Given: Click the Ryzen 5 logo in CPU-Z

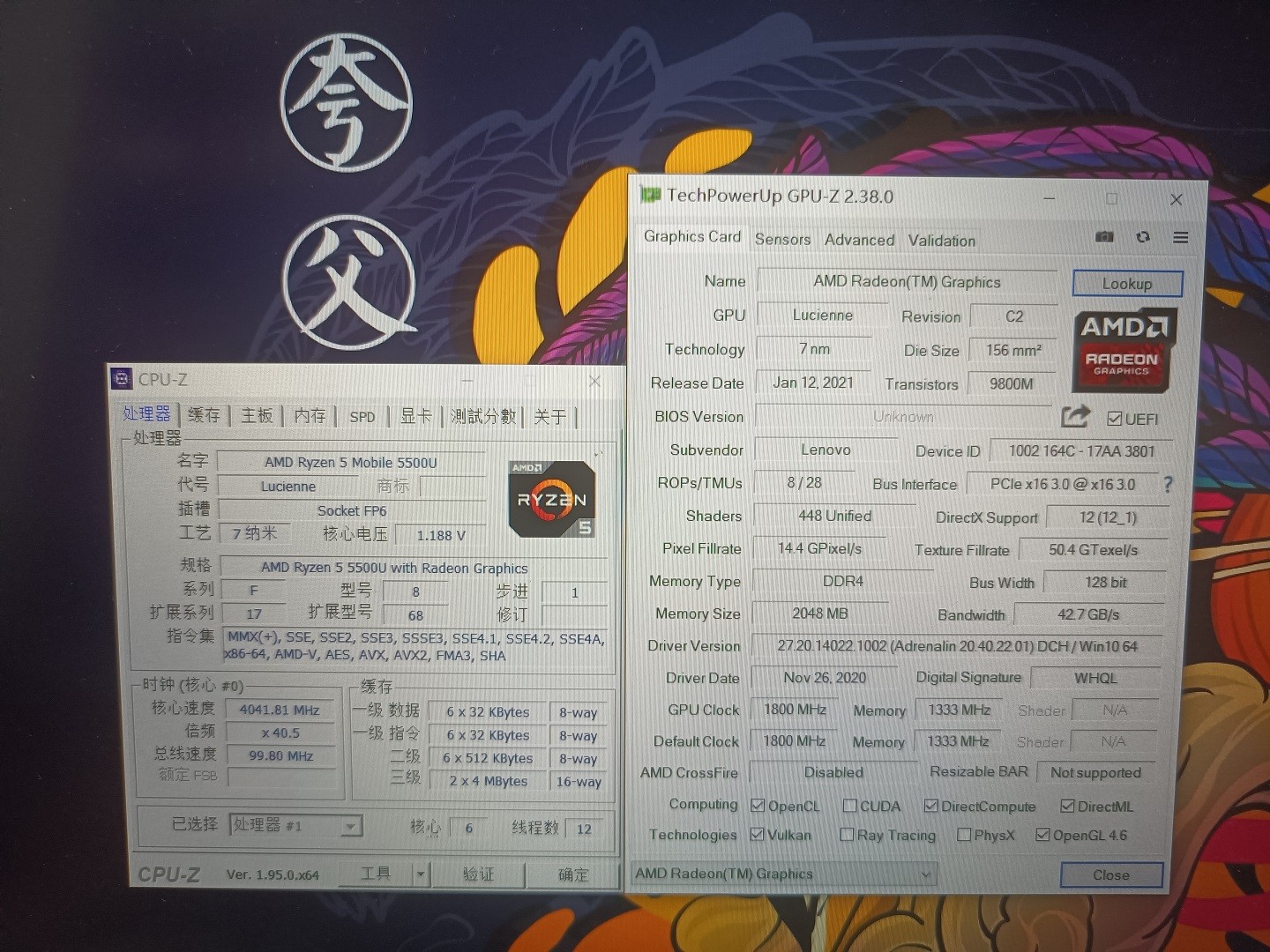Looking at the screenshot, I should point(552,499).
